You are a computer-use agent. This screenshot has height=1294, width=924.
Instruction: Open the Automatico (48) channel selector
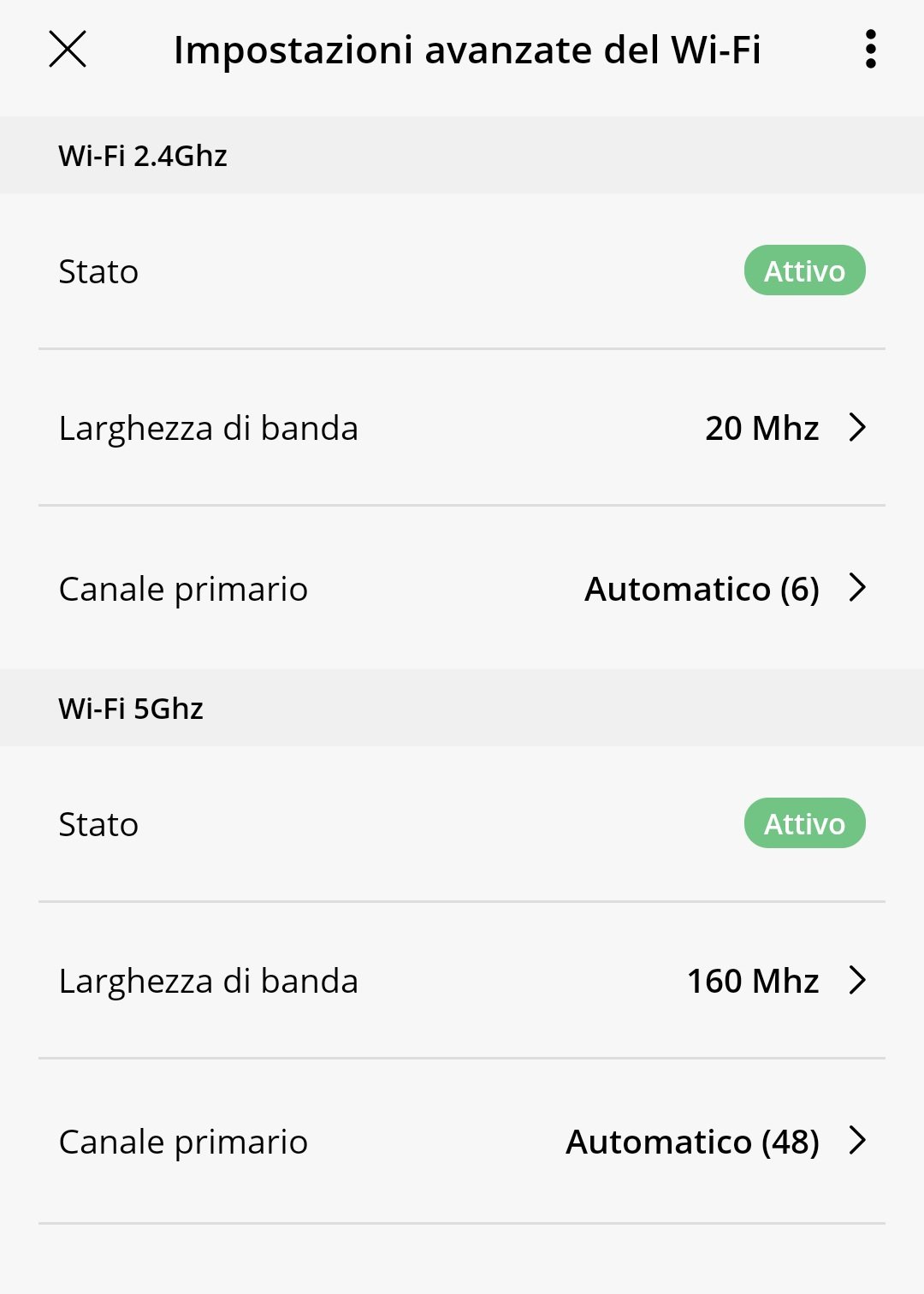click(x=692, y=1142)
